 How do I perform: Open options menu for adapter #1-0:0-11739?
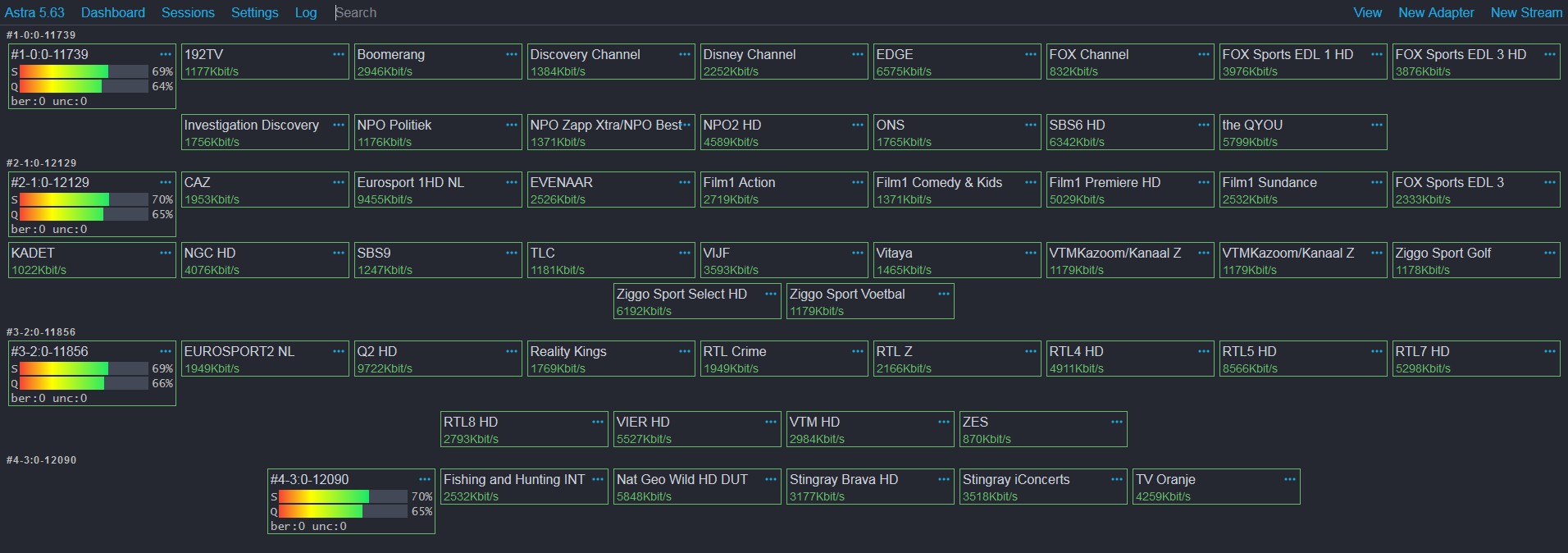pyautogui.click(x=166, y=54)
